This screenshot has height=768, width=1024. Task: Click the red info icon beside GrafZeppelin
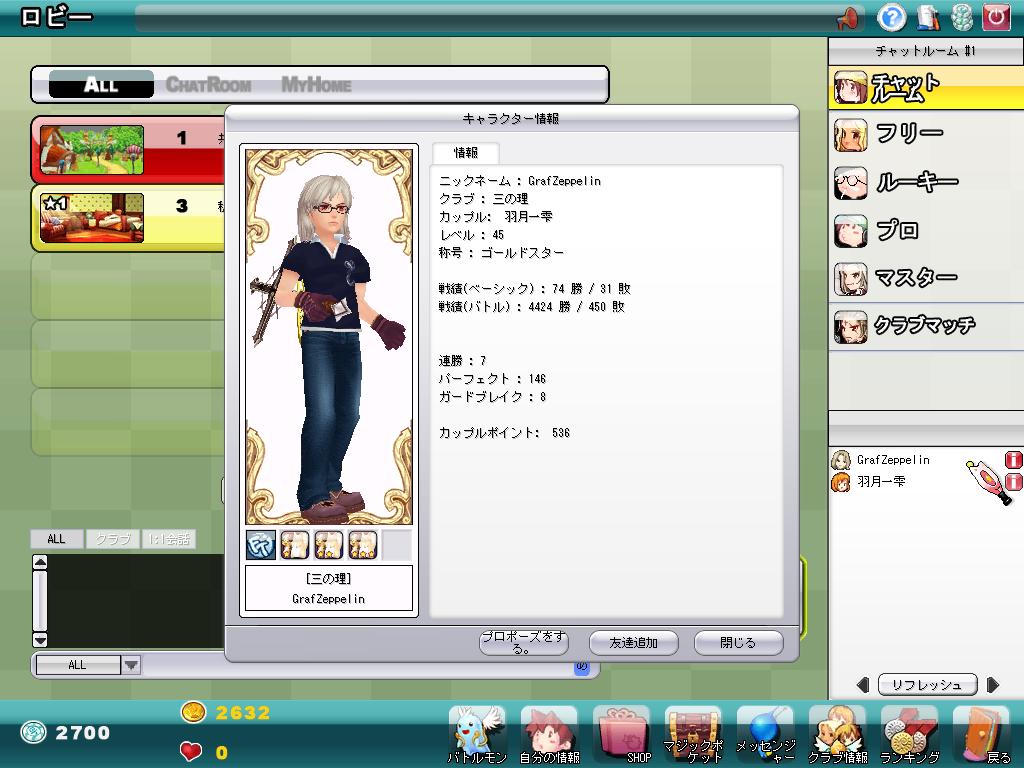(x=1013, y=460)
